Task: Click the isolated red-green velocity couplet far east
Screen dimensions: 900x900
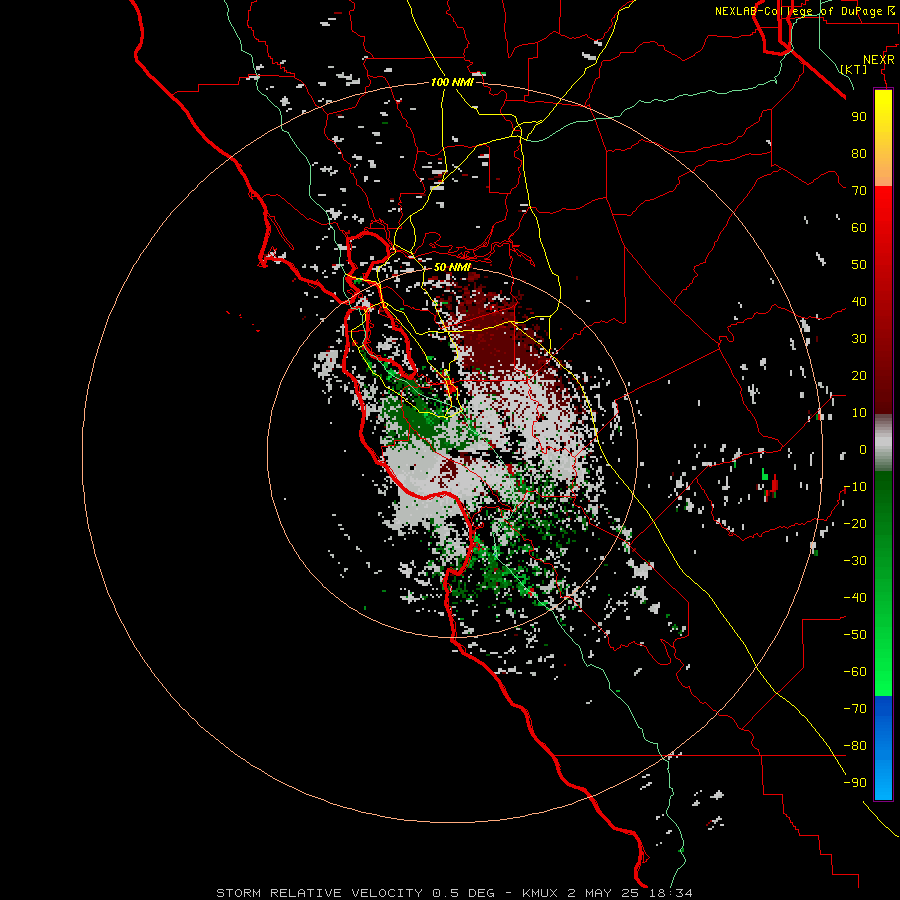Action: pos(770,484)
